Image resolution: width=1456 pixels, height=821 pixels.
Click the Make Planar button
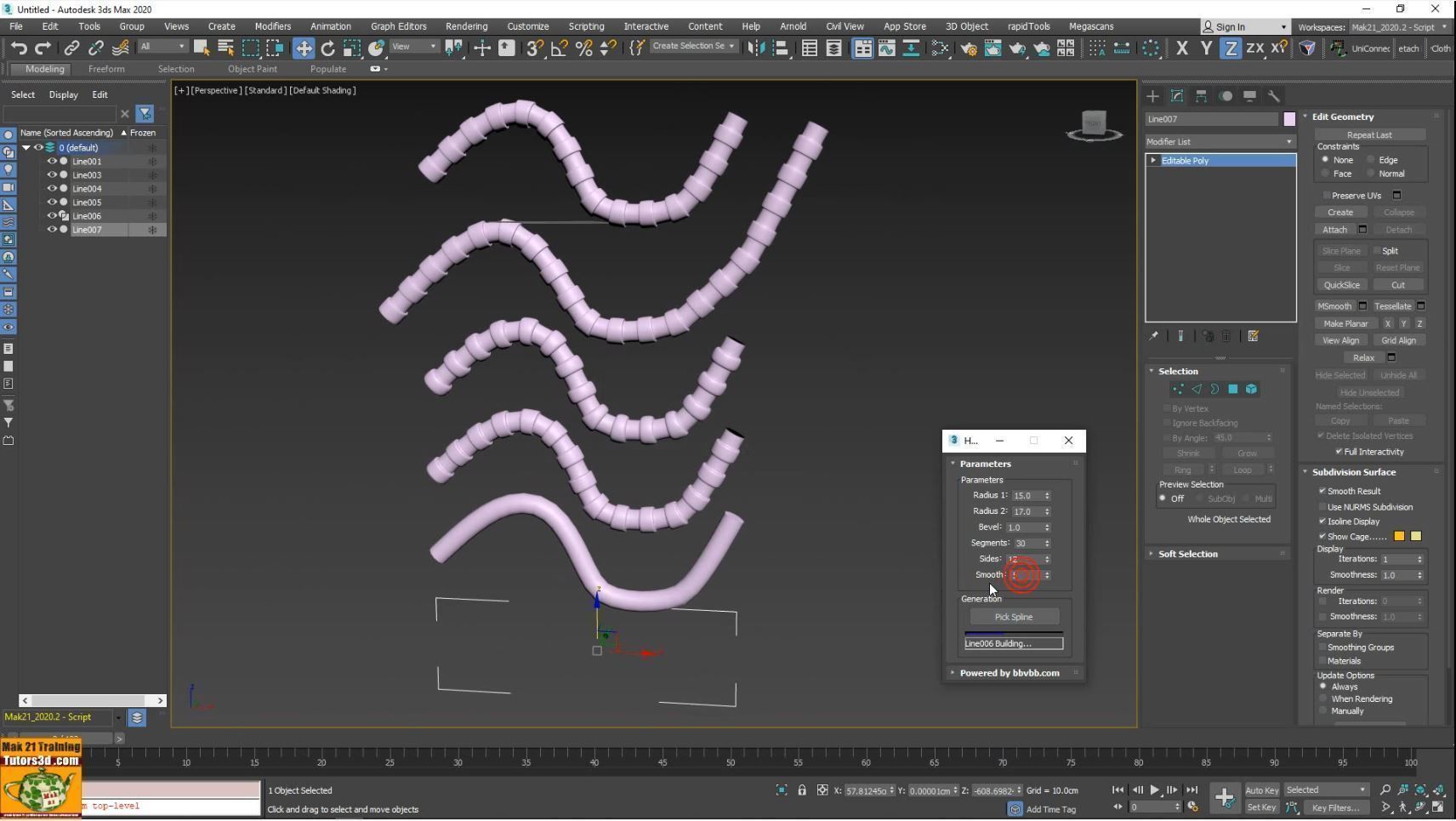[1345, 323]
